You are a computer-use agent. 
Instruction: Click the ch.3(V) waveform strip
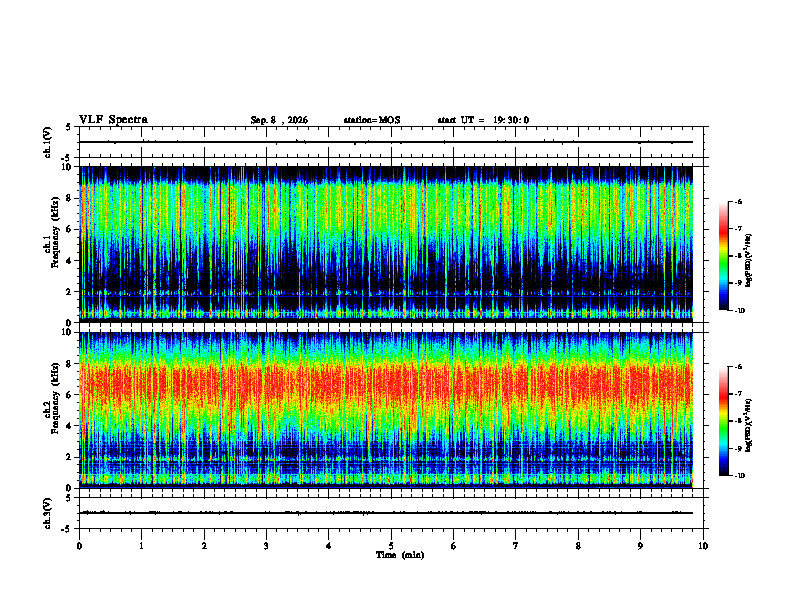pos(386,513)
